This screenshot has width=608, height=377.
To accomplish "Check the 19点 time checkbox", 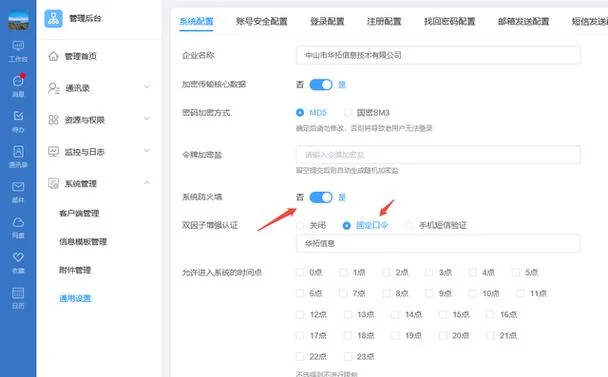I will coord(395,335).
